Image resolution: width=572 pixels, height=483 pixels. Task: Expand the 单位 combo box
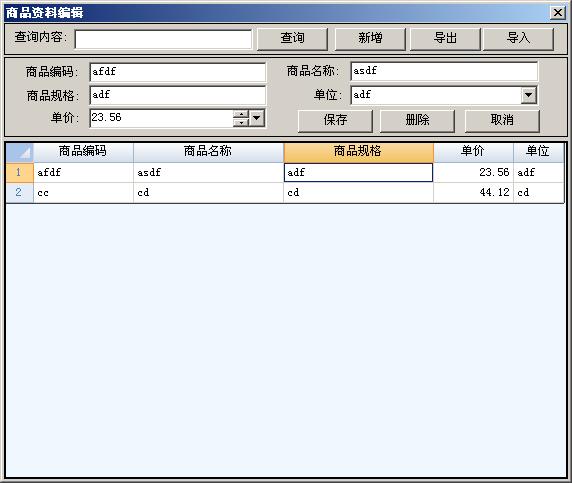[x=529, y=95]
